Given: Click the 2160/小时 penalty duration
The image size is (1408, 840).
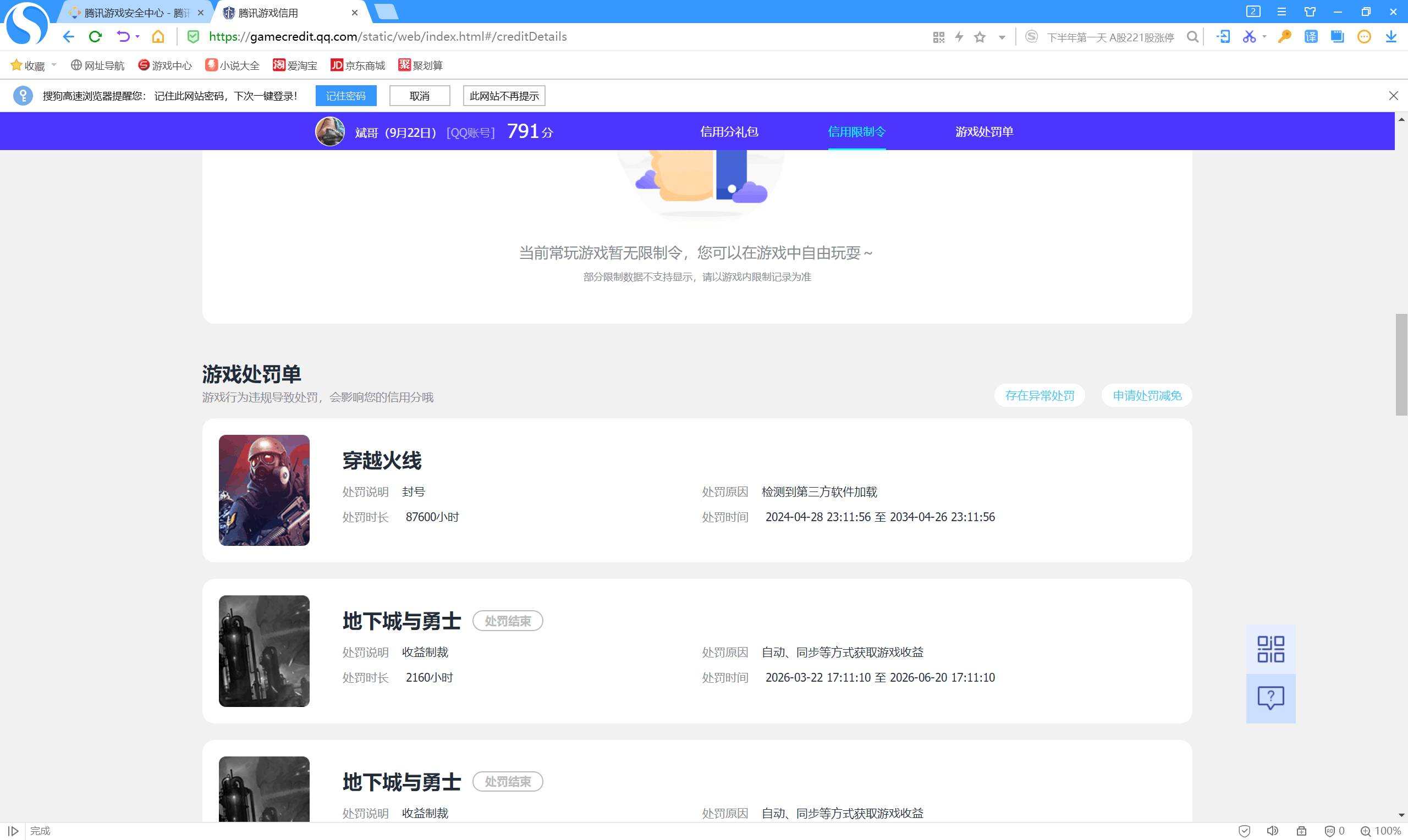Looking at the screenshot, I should 429,677.
